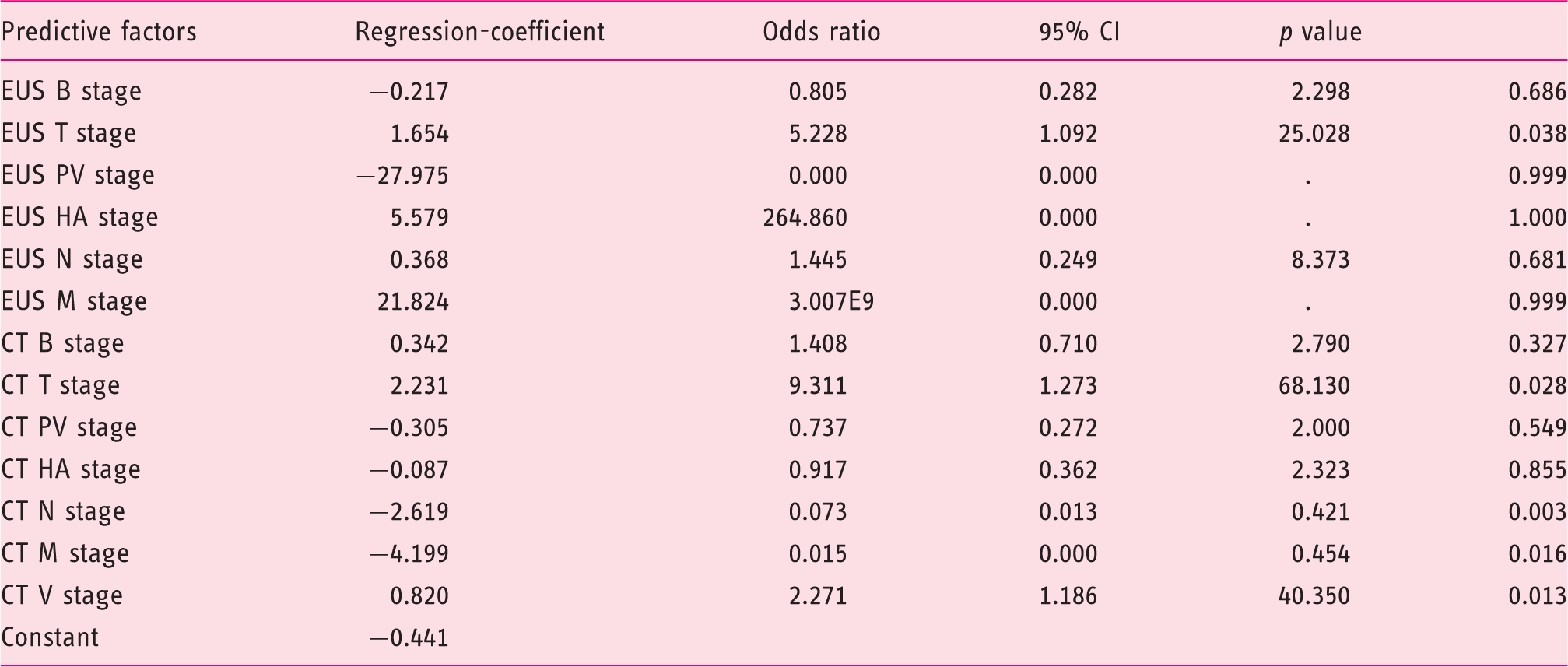This screenshot has height=667, width=1568.
Task: Select the CT V stage row label
Action: pyautogui.click(x=62, y=596)
